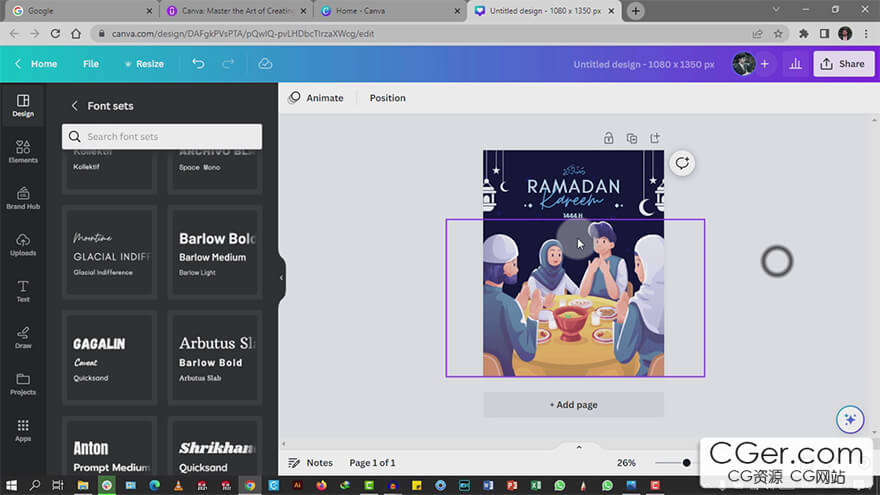Open the File menu
This screenshot has width=880, height=495.
click(x=91, y=64)
